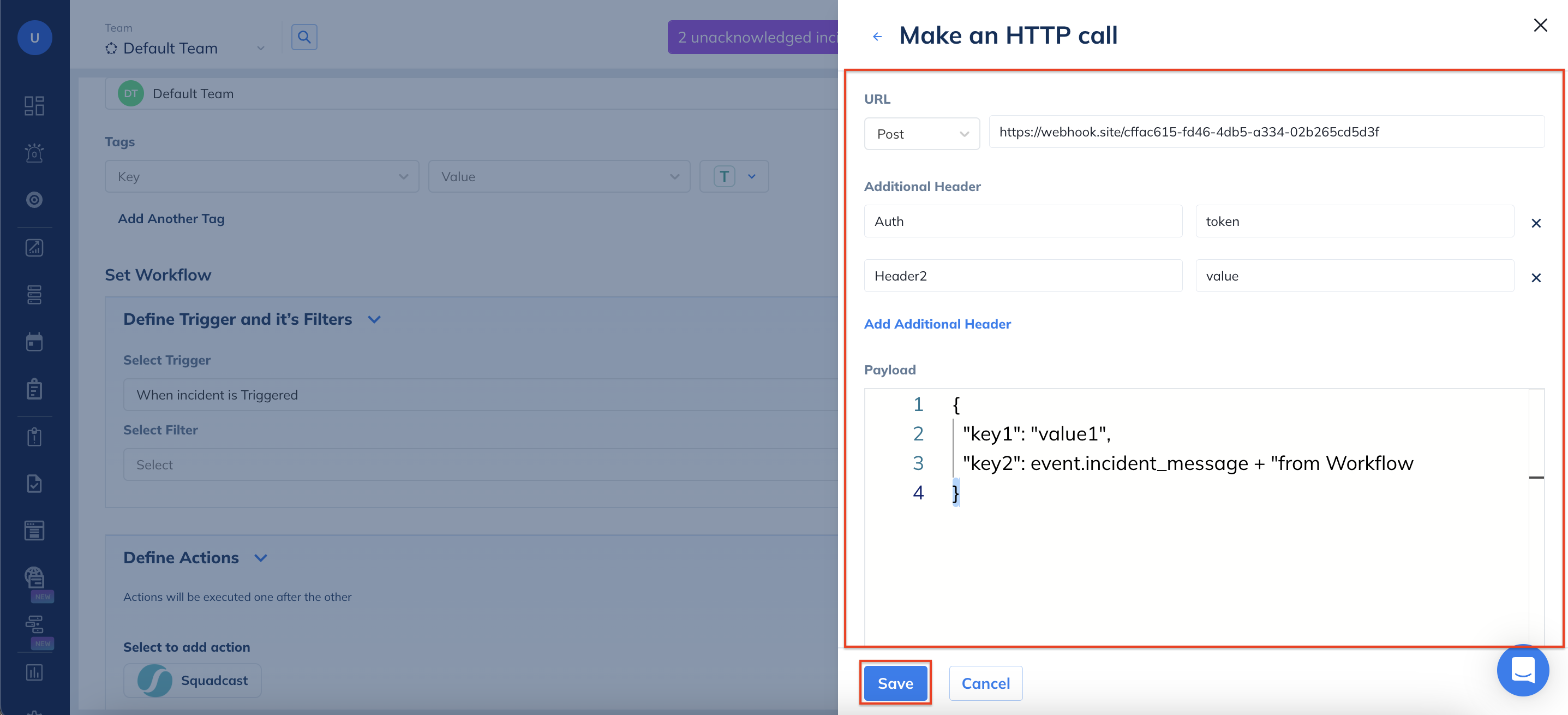Image resolution: width=1568 pixels, height=715 pixels.
Task: Click the webhook URL input field
Action: click(x=1266, y=132)
